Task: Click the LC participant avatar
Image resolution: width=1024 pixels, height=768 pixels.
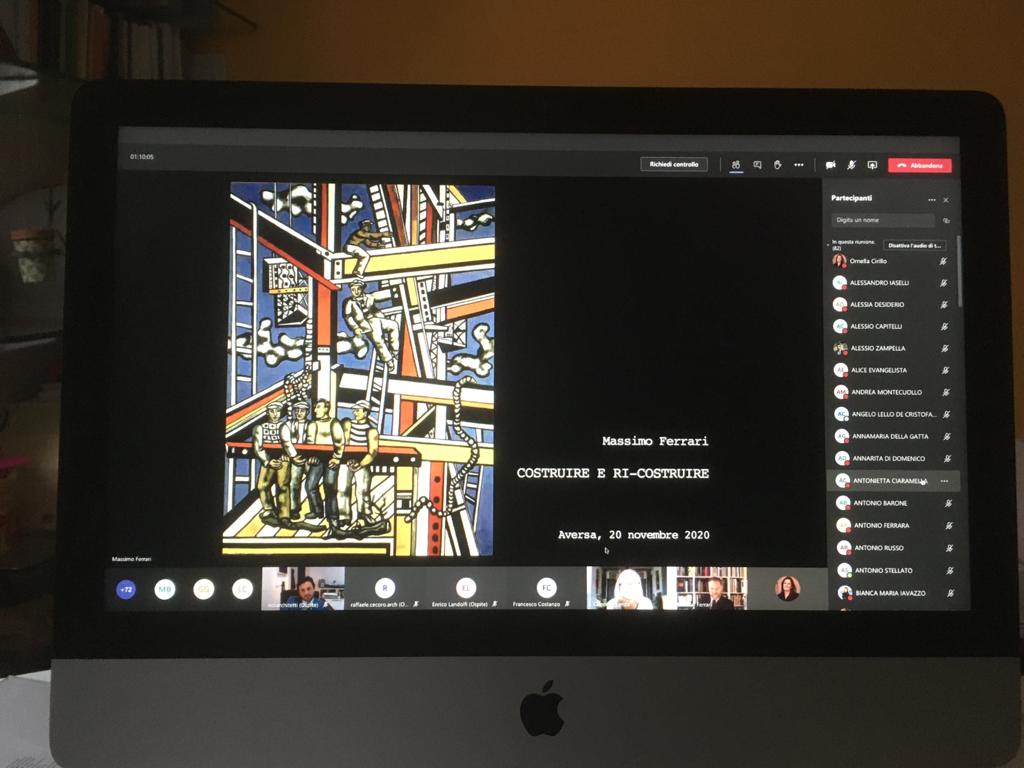Action: (x=242, y=590)
